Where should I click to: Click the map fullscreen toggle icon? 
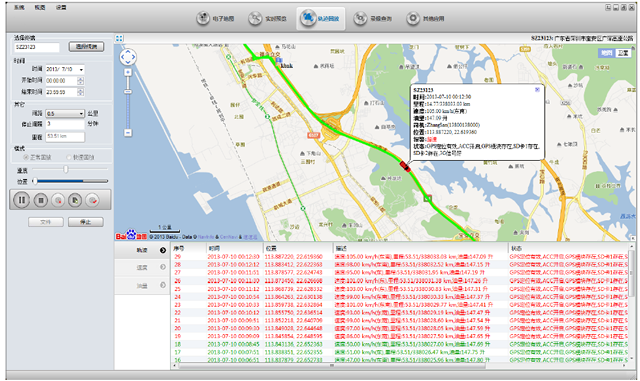119,38
